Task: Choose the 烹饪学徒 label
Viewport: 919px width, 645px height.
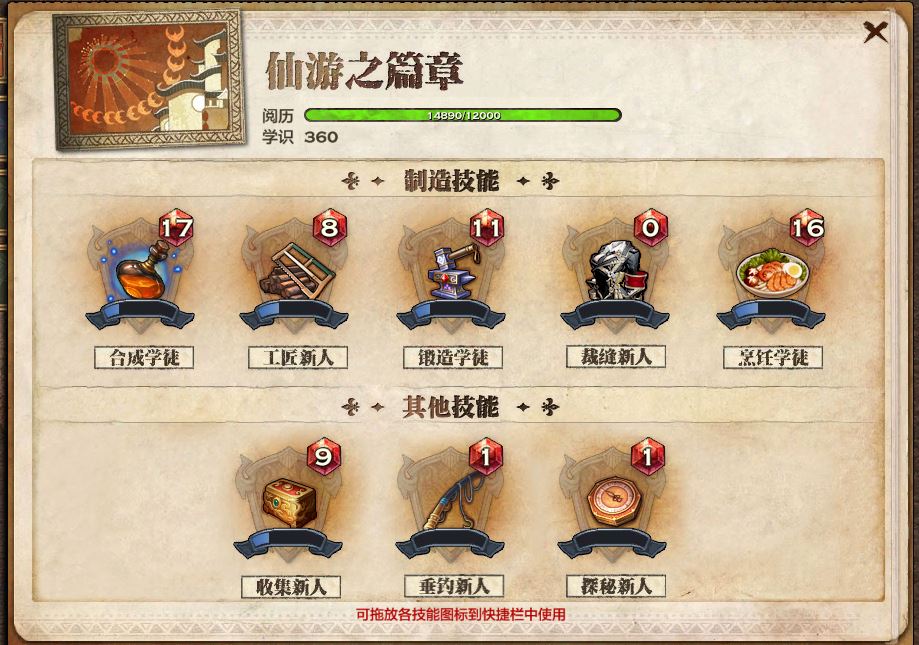Action: (x=773, y=357)
